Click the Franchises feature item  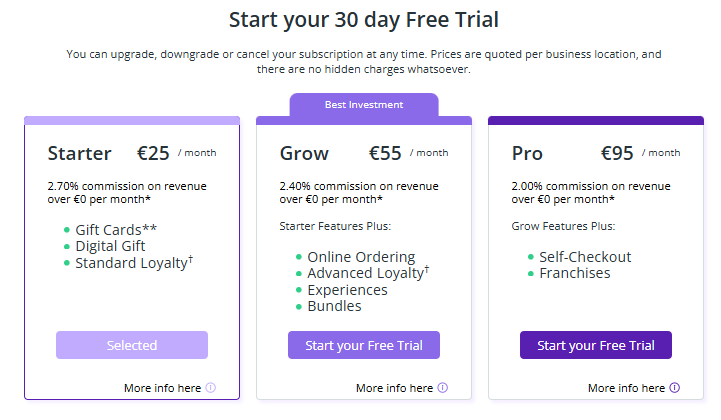pos(574,273)
